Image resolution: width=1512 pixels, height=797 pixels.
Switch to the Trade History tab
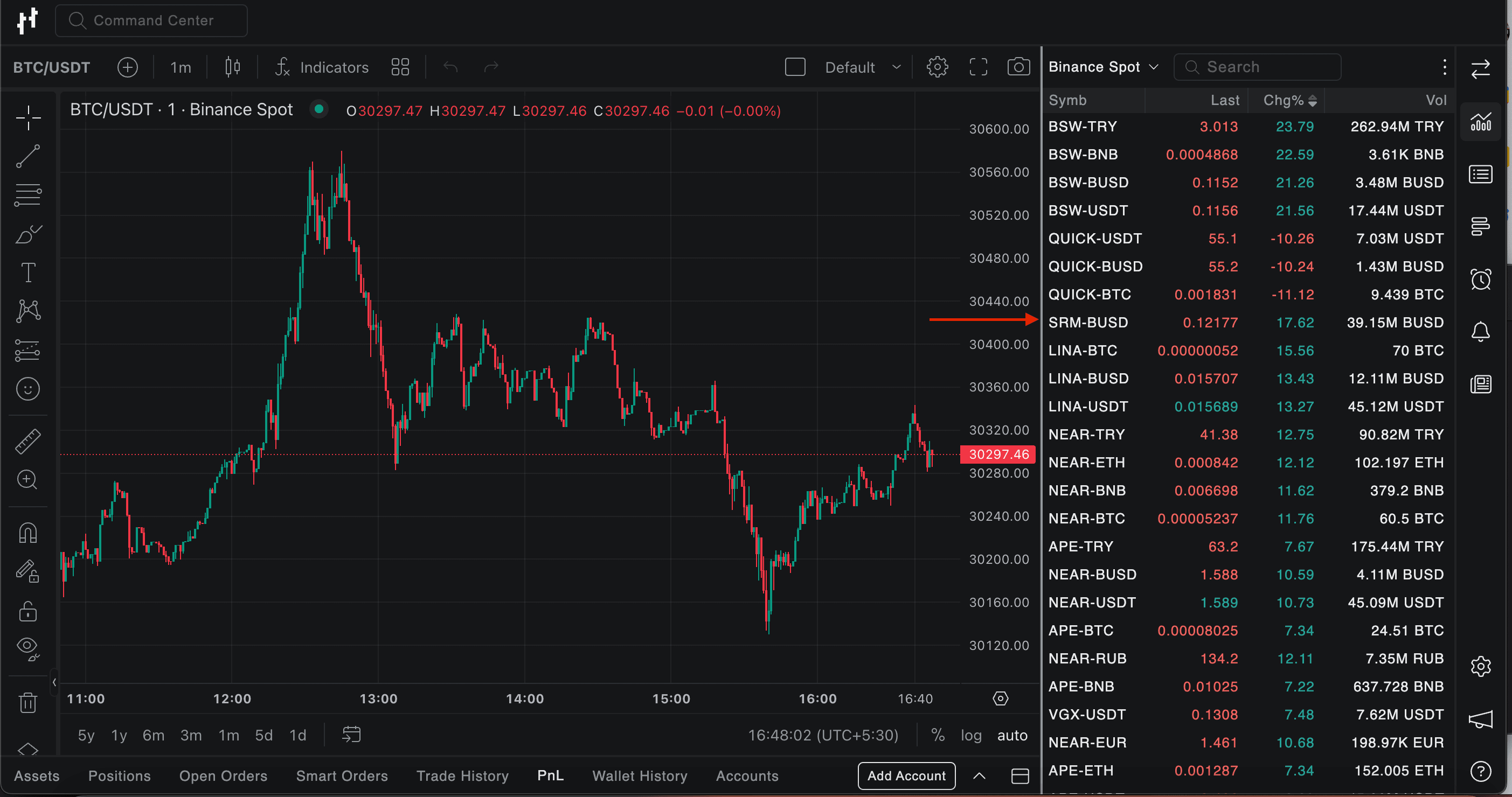[462, 776]
